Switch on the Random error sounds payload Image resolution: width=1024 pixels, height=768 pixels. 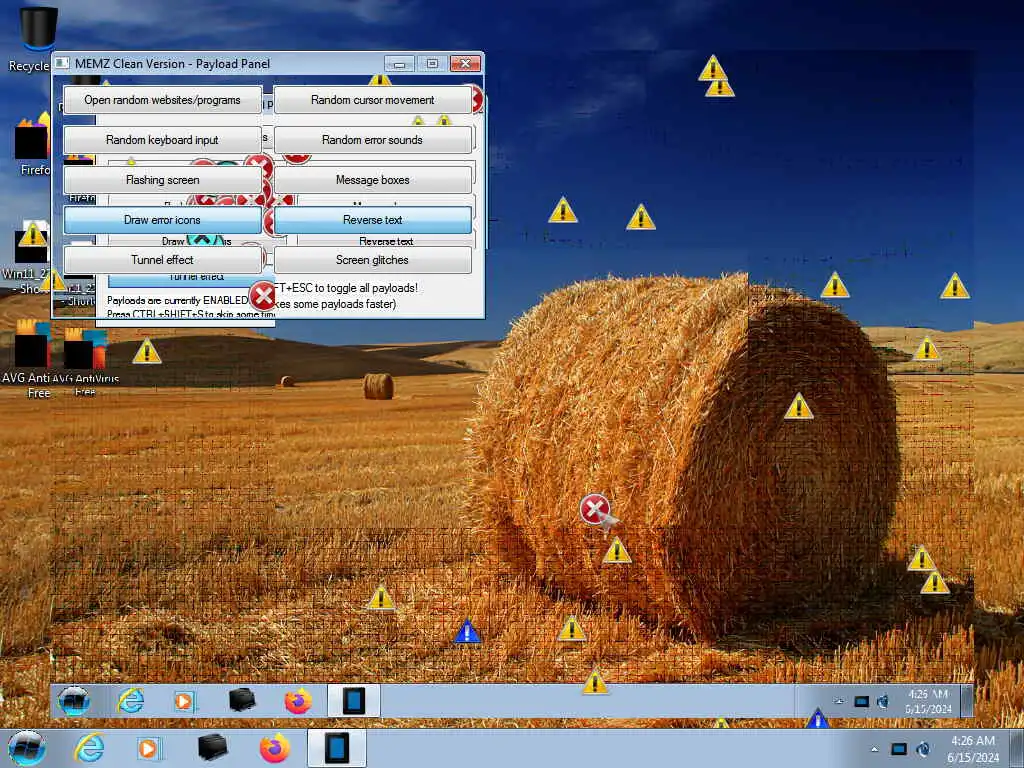tap(372, 140)
